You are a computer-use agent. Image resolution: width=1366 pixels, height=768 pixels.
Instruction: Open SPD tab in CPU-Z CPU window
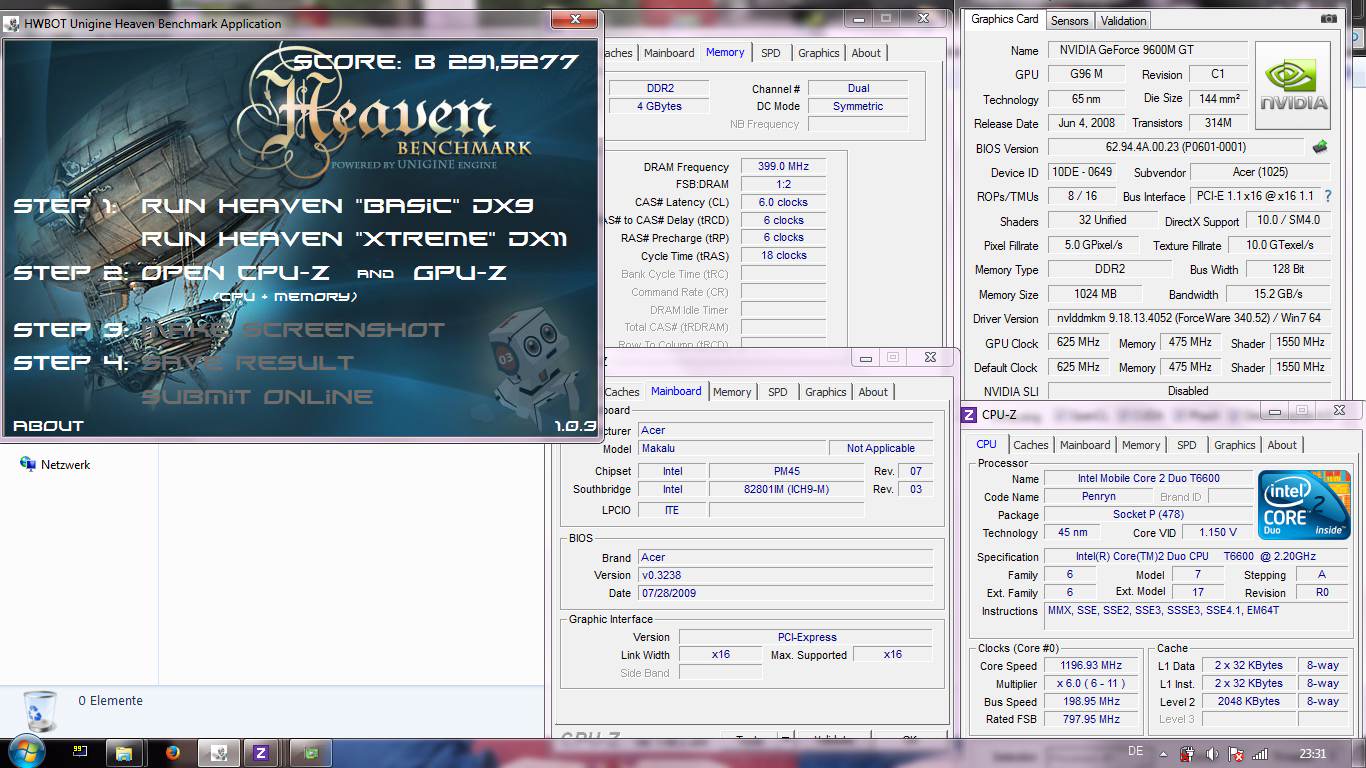coord(1186,445)
